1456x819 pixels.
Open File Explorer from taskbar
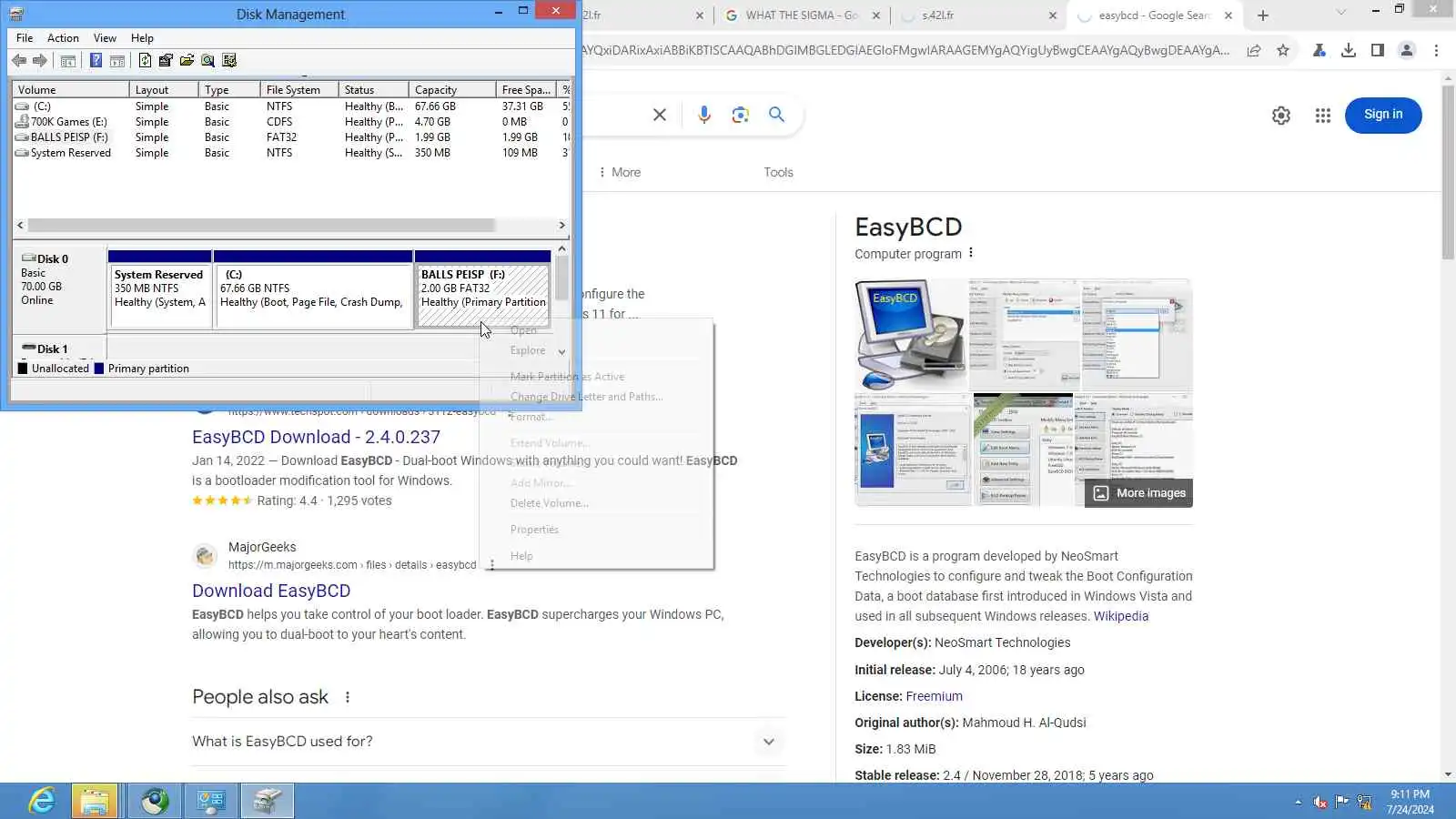pos(95,802)
